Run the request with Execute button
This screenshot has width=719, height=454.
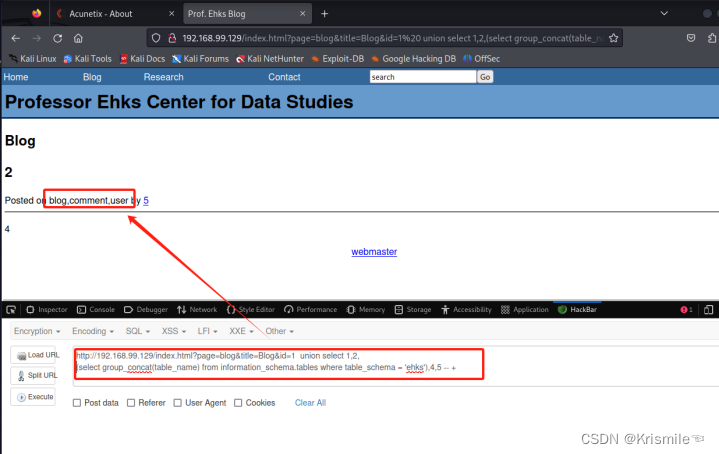click(33, 397)
